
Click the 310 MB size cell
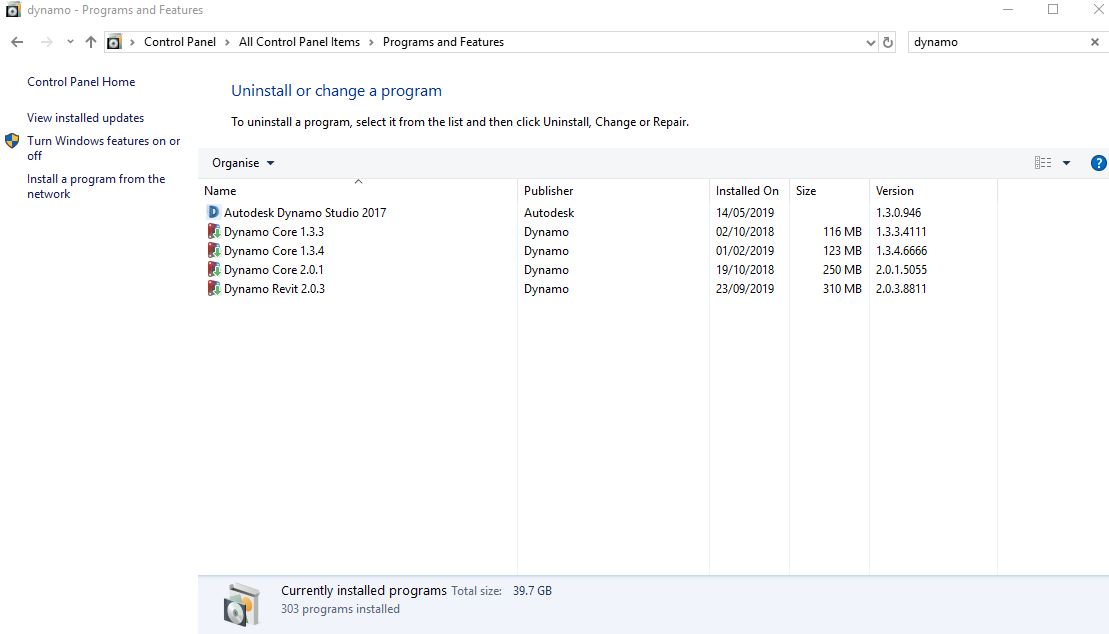(x=842, y=289)
